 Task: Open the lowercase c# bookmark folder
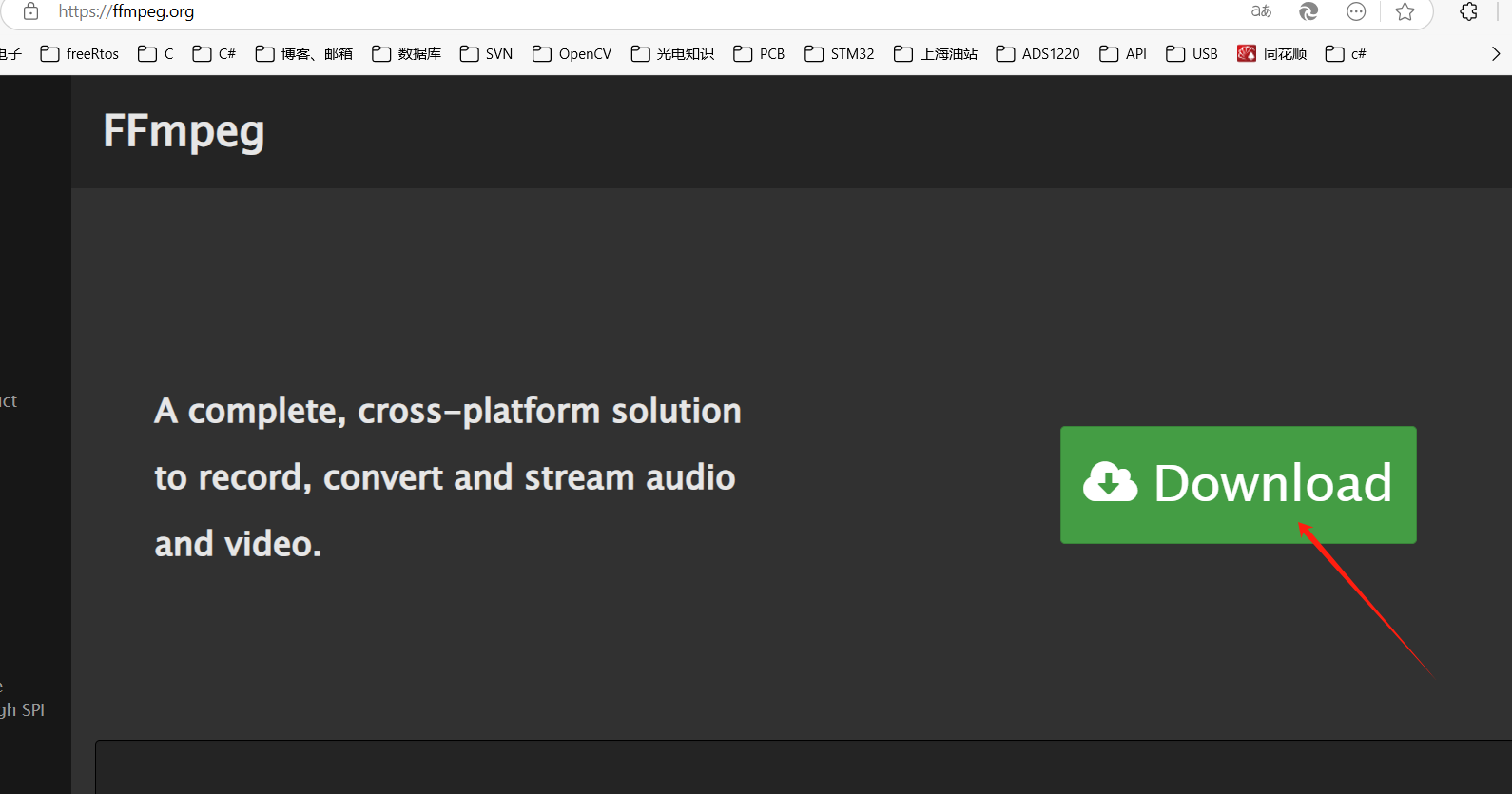click(x=1346, y=54)
